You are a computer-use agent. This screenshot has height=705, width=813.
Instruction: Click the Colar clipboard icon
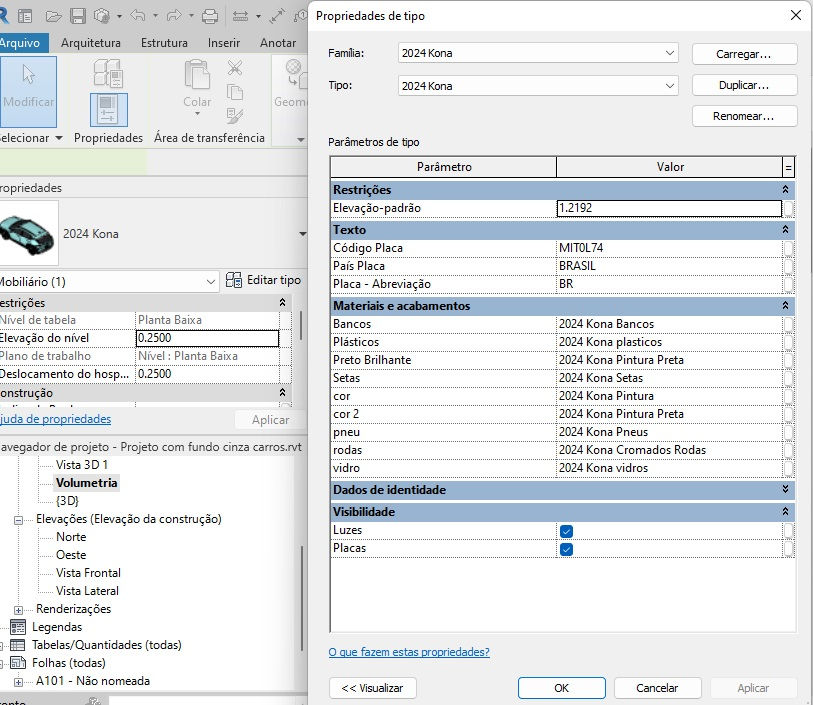(x=197, y=75)
